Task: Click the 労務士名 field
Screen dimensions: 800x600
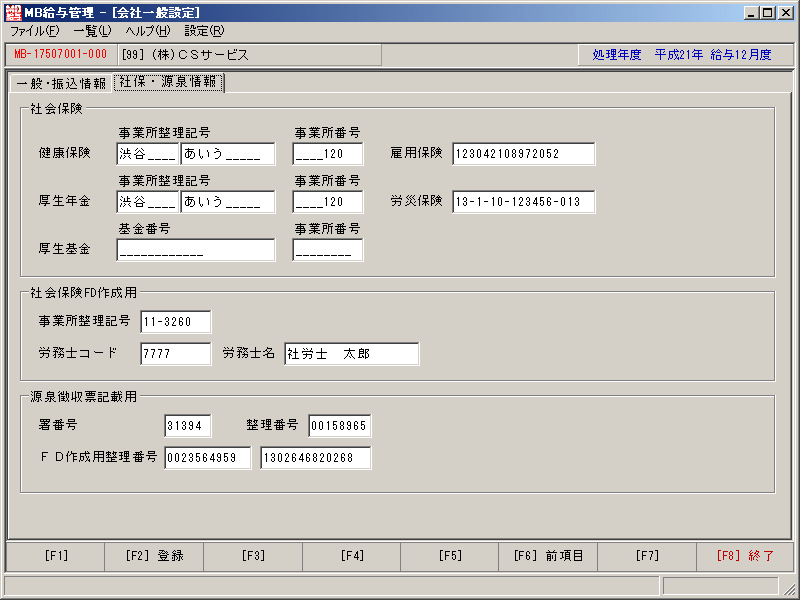Action: point(352,354)
